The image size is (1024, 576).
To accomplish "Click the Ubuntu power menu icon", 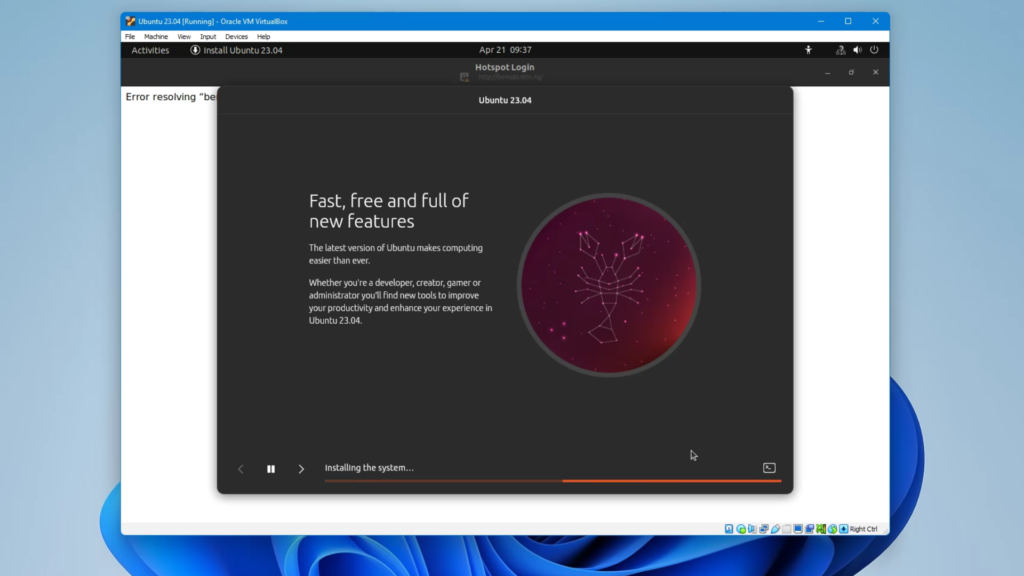I will coord(874,50).
